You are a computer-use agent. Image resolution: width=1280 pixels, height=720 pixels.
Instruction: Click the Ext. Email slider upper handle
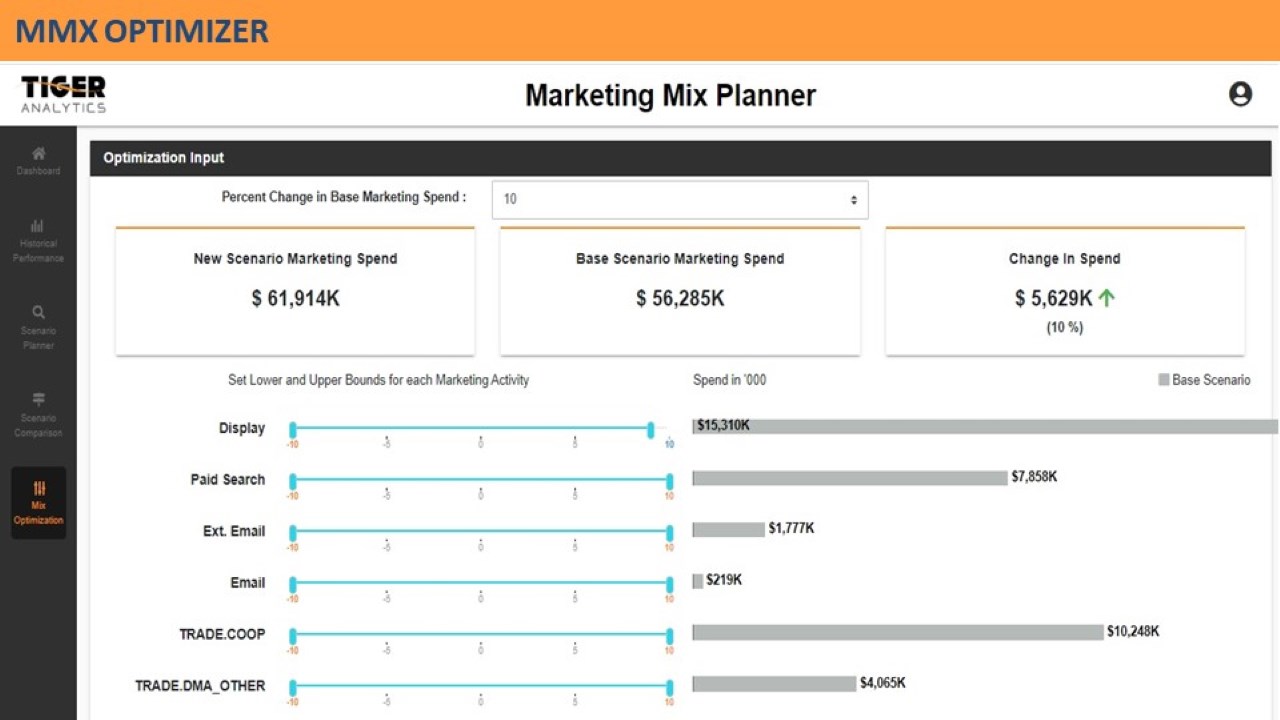click(x=670, y=532)
